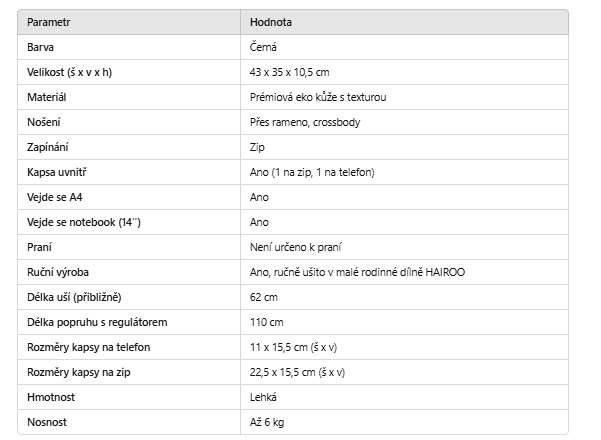Click the "Lehká" weight value
The width and height of the screenshot is (601, 440).
click(x=264, y=397)
